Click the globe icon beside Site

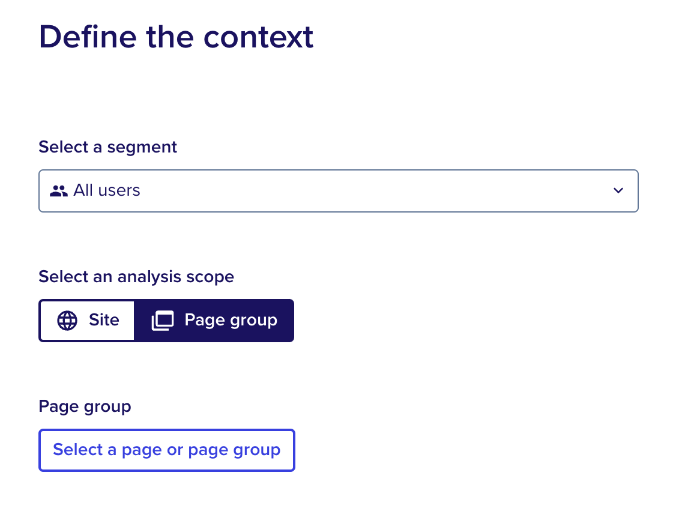pos(67,320)
